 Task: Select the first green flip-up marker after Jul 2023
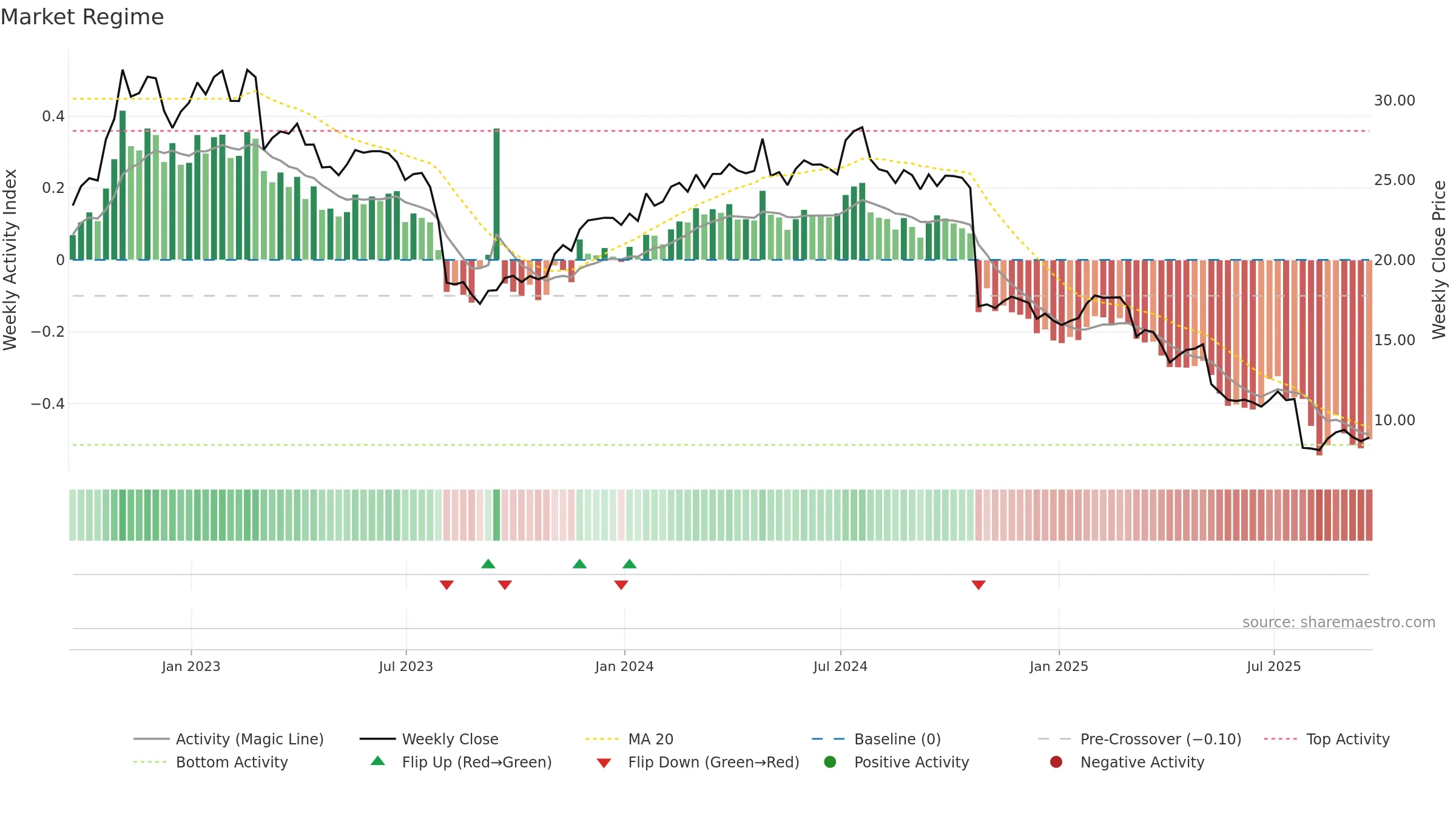click(488, 564)
